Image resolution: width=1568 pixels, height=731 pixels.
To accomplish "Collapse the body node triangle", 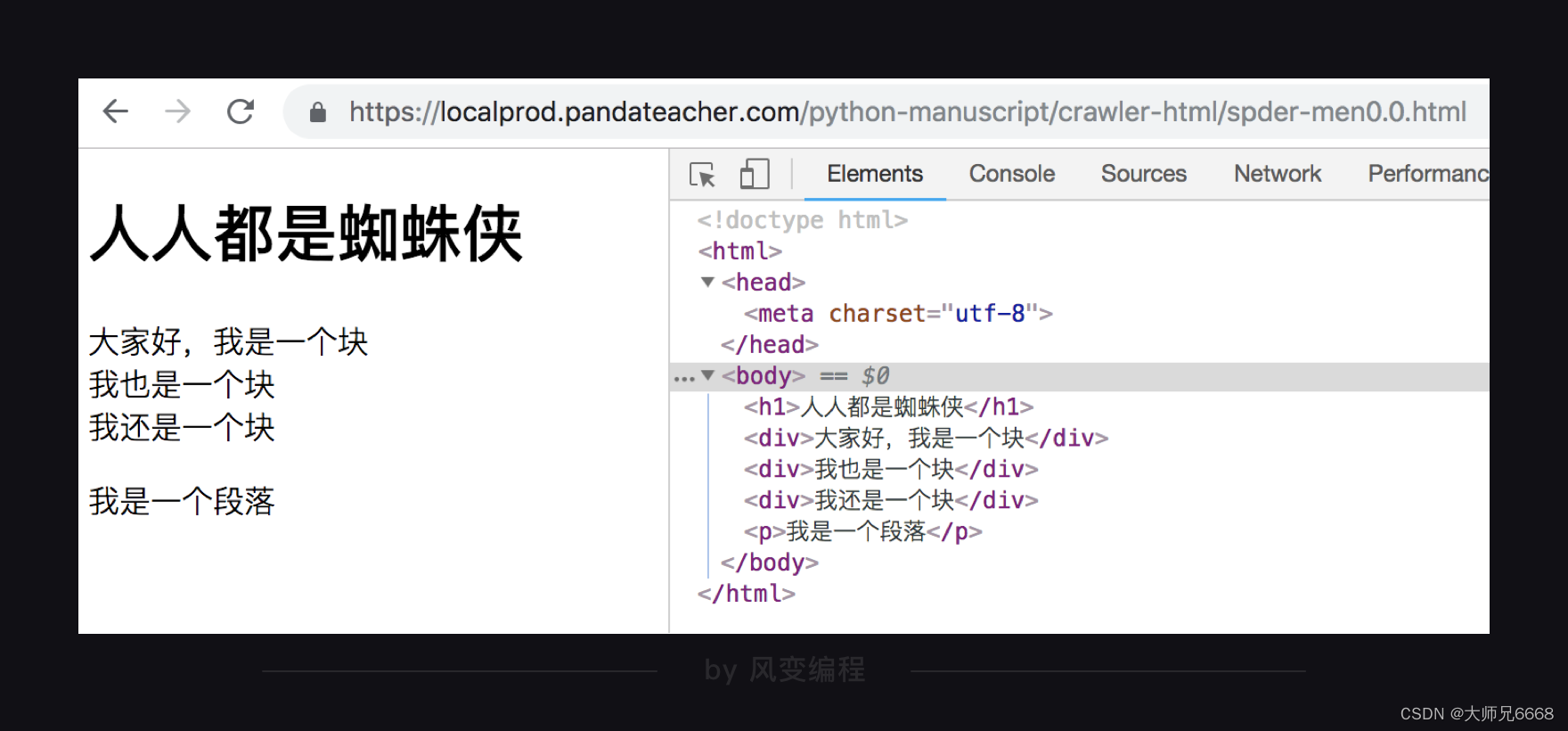I will tap(708, 375).
